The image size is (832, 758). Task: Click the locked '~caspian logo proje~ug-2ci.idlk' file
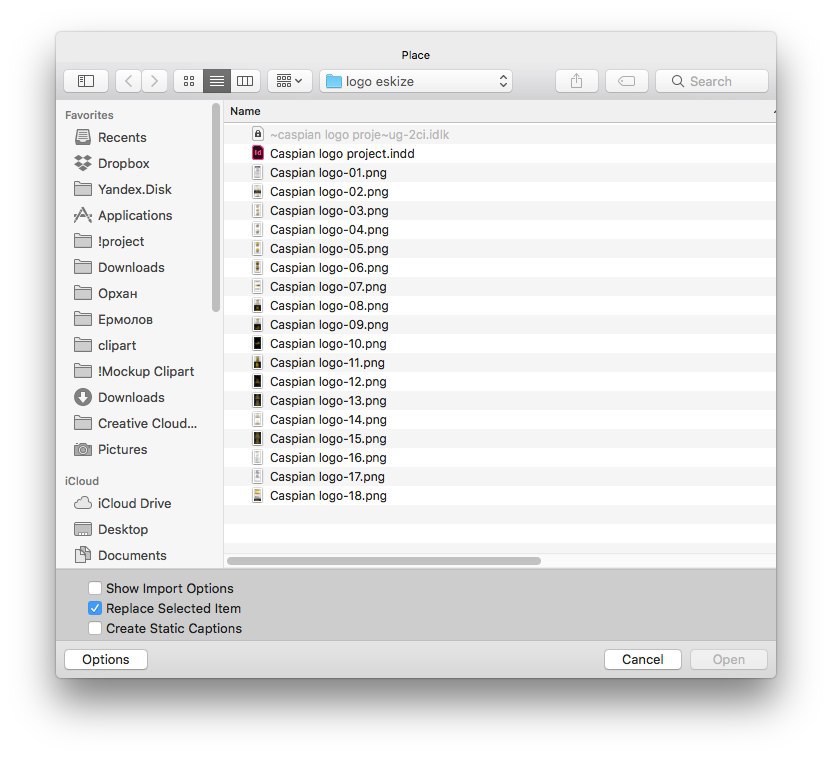click(499, 135)
